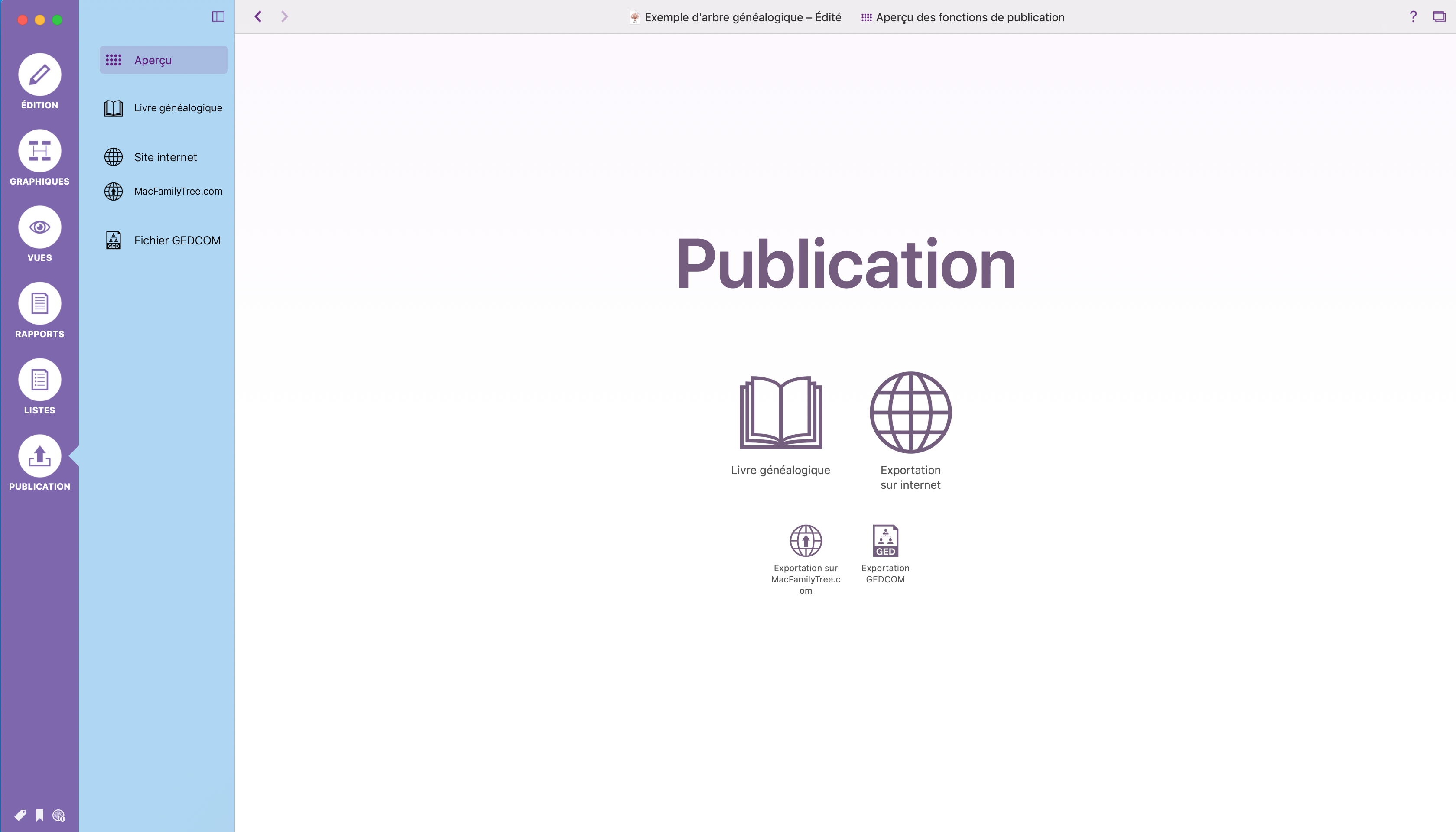The image size is (1456, 832).
Task: Select MacFamilyTree.com in the sidebar
Action: pyautogui.click(x=163, y=192)
